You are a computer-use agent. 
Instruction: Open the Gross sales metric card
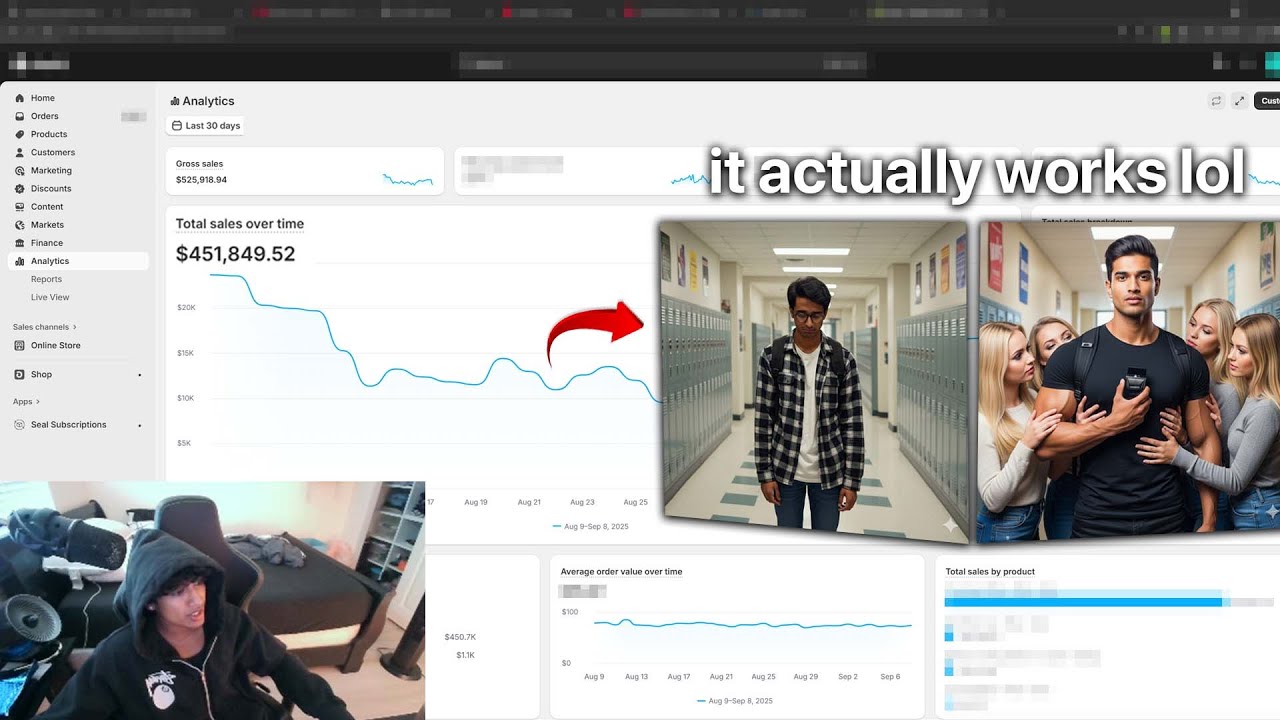[305, 171]
